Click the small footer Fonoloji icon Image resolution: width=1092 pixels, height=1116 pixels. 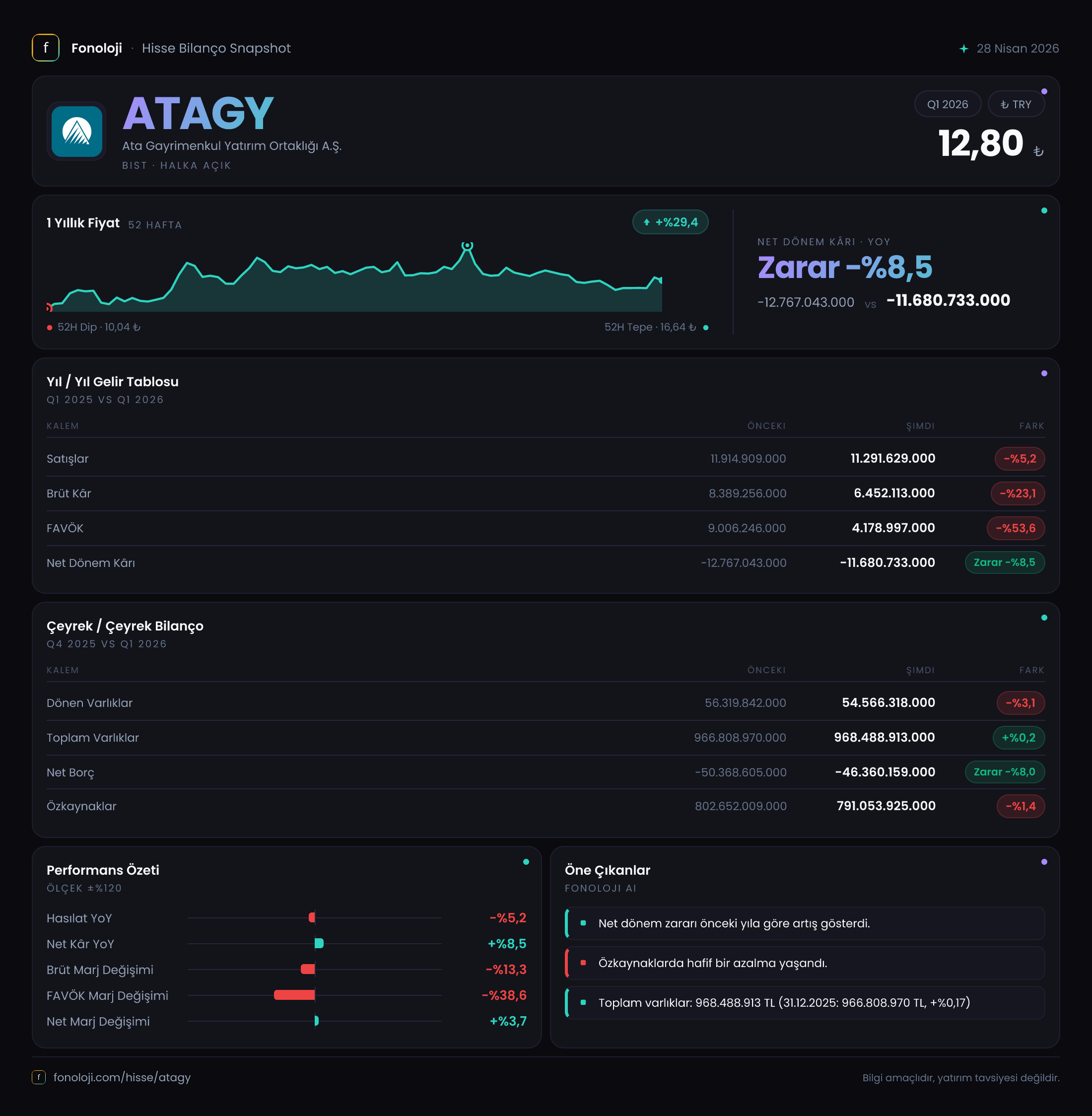point(38,1077)
